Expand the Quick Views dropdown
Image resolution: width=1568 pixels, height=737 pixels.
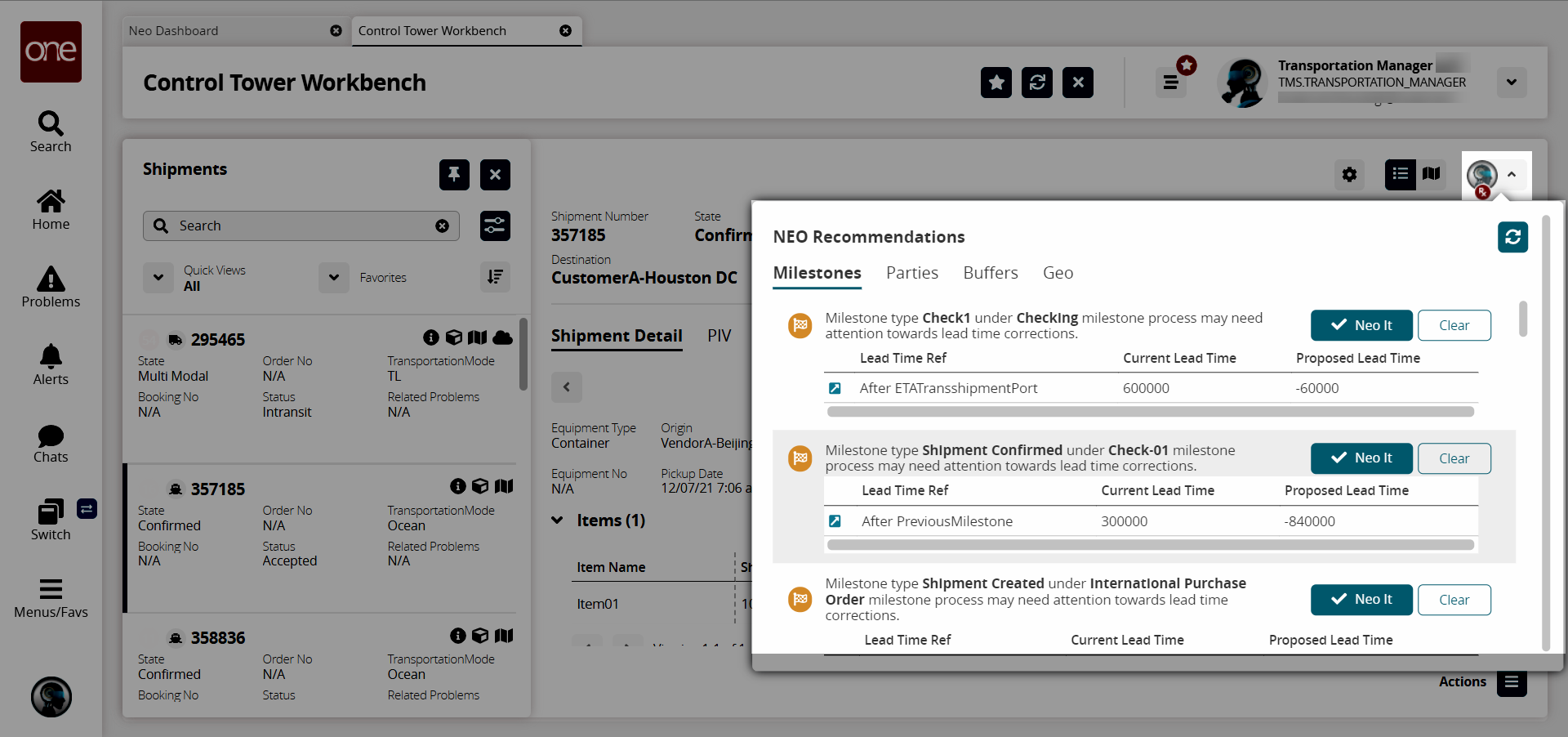coord(158,278)
